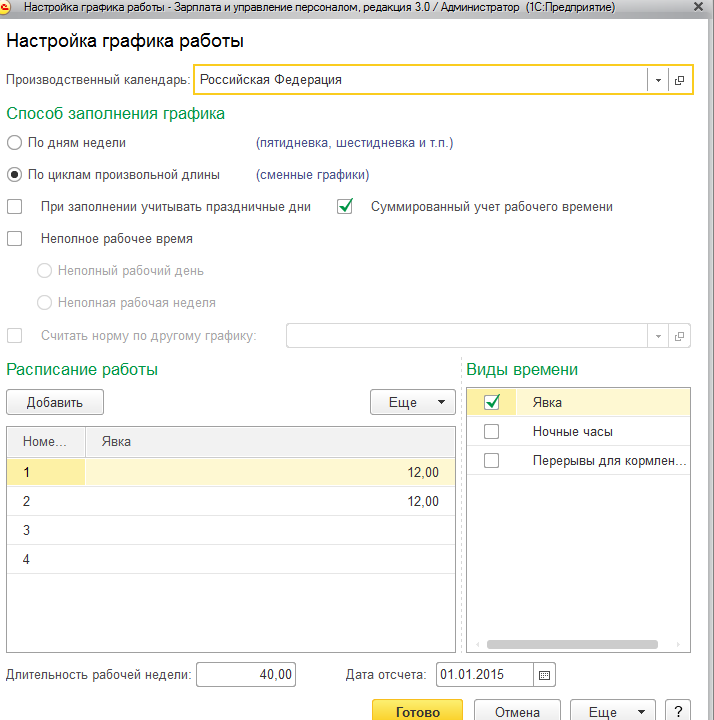The width and height of the screenshot is (714, 720).
Task: Confirm with the 'Готово' button
Action: (417, 712)
